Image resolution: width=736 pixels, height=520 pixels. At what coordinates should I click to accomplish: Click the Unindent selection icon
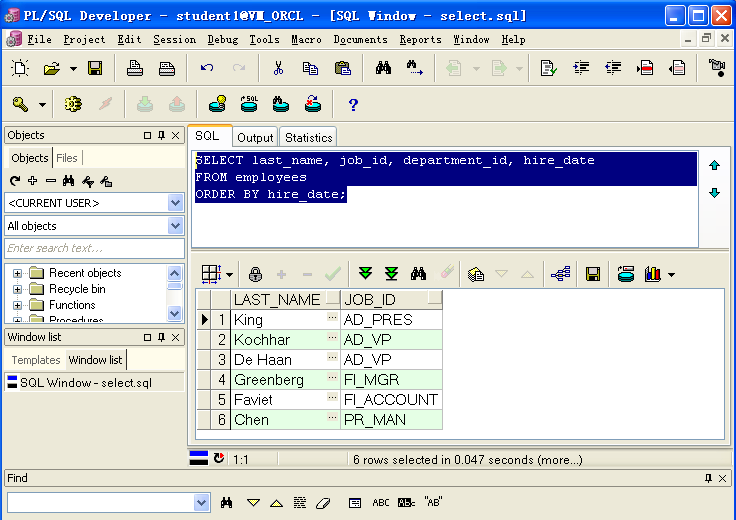coord(613,69)
